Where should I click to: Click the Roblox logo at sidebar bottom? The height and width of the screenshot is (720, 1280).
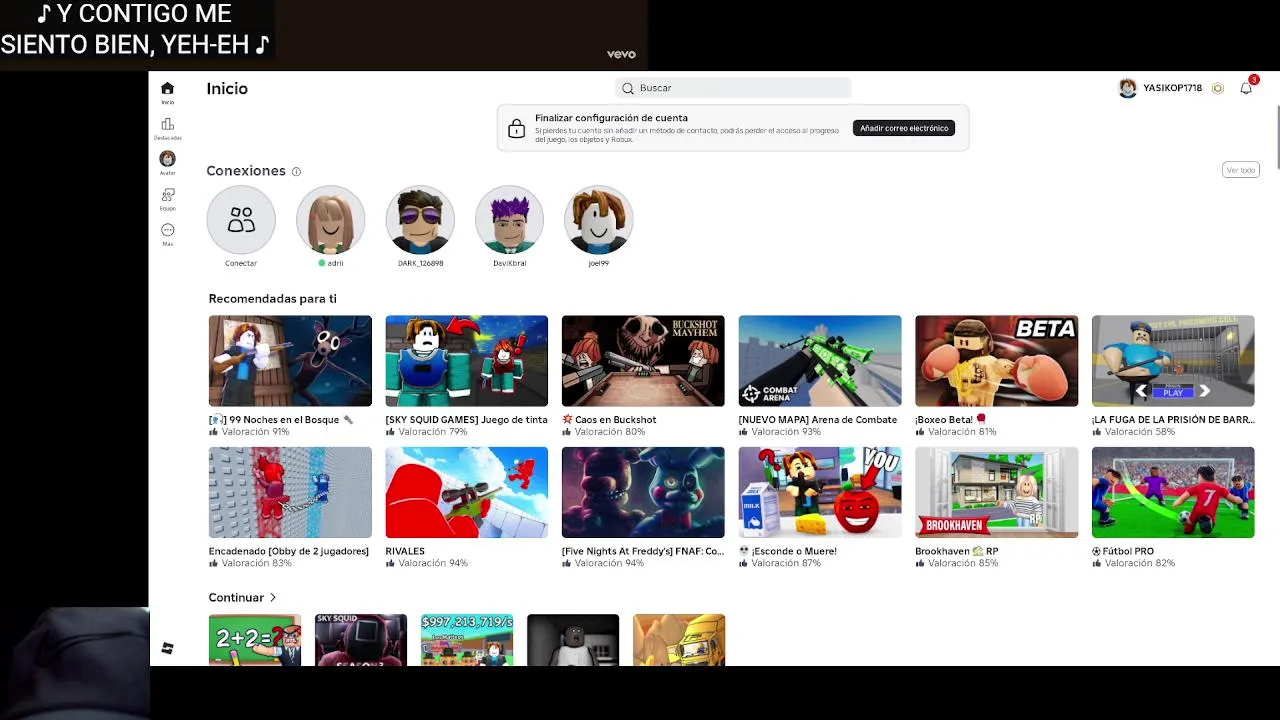tap(167, 648)
